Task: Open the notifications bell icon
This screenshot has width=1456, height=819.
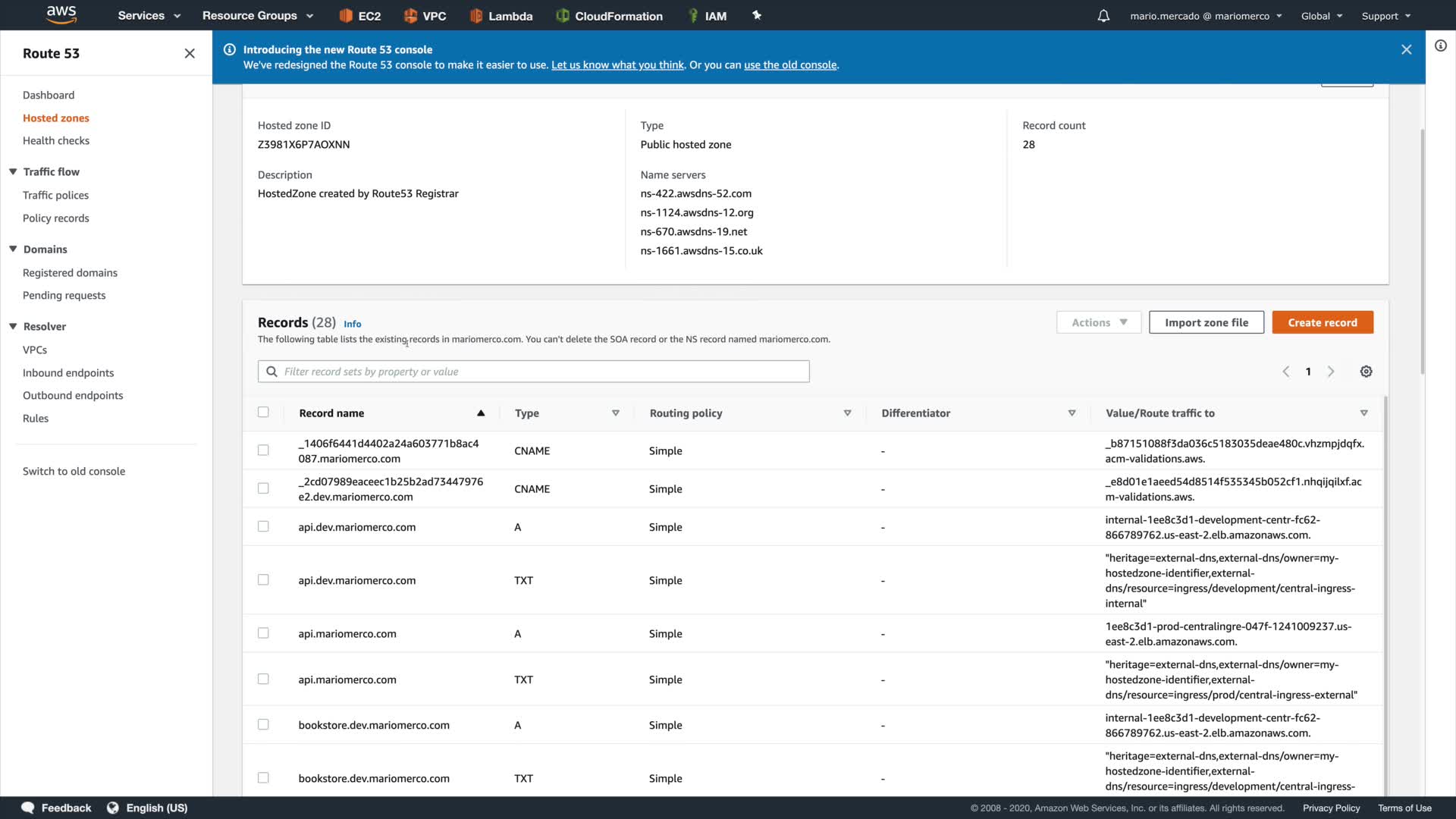Action: click(1103, 16)
